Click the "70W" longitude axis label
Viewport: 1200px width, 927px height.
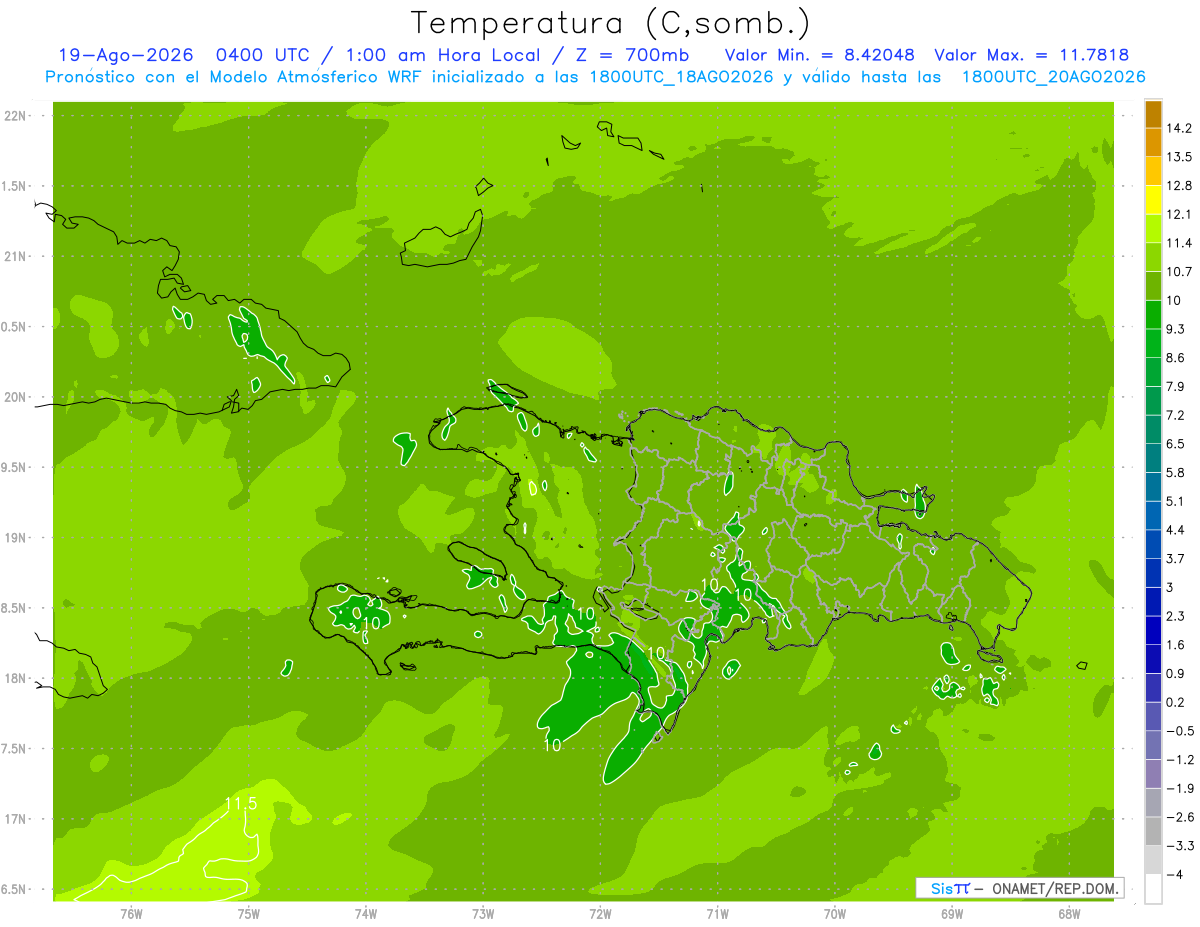pyautogui.click(x=834, y=914)
